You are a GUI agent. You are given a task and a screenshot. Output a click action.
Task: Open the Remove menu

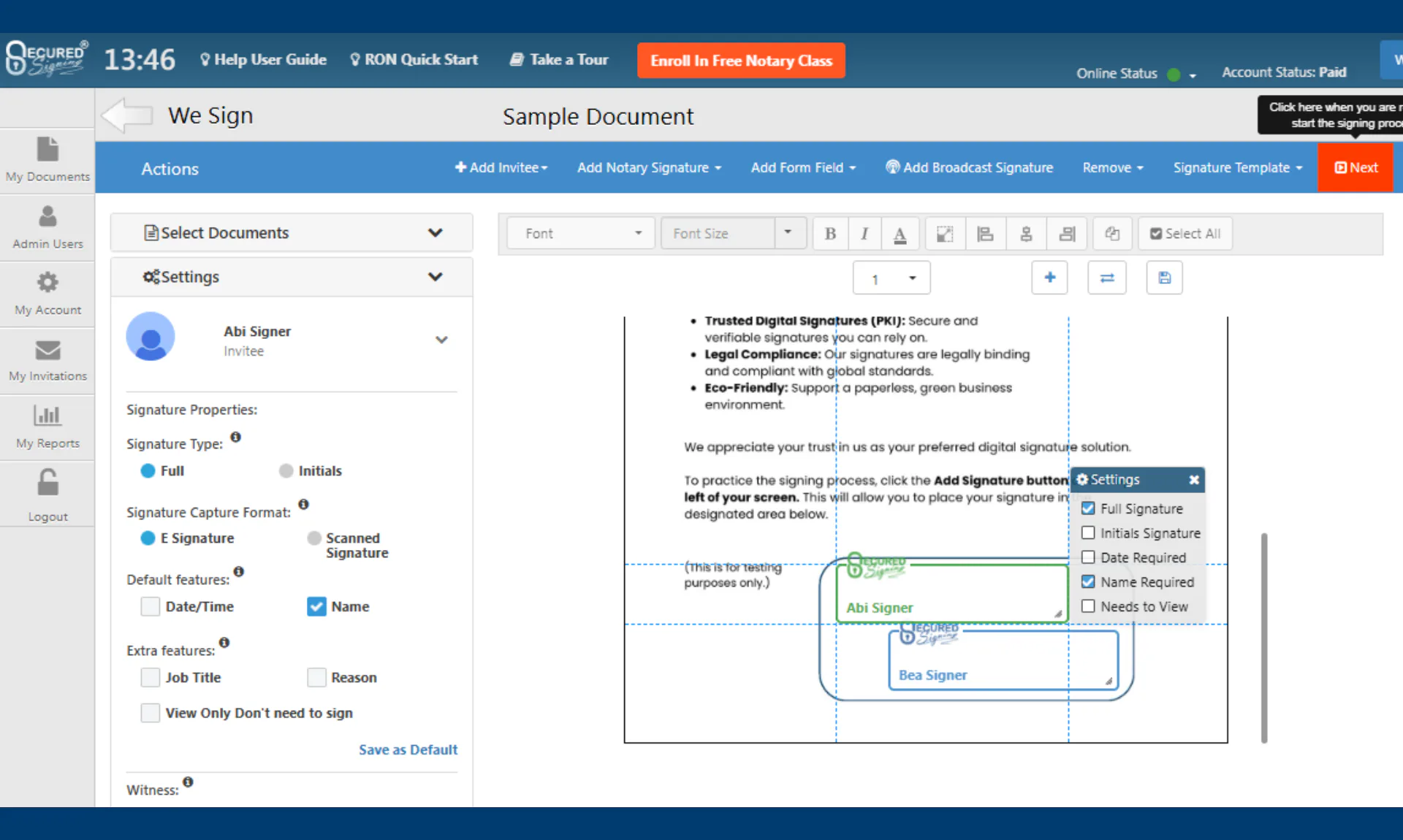[x=1113, y=168]
